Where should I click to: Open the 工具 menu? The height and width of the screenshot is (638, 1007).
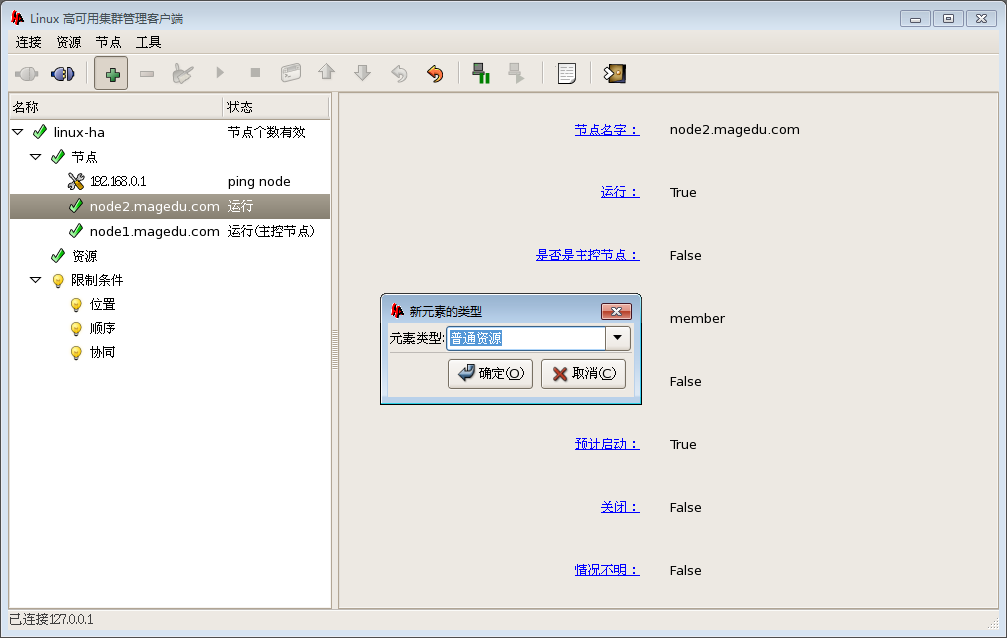click(x=149, y=42)
